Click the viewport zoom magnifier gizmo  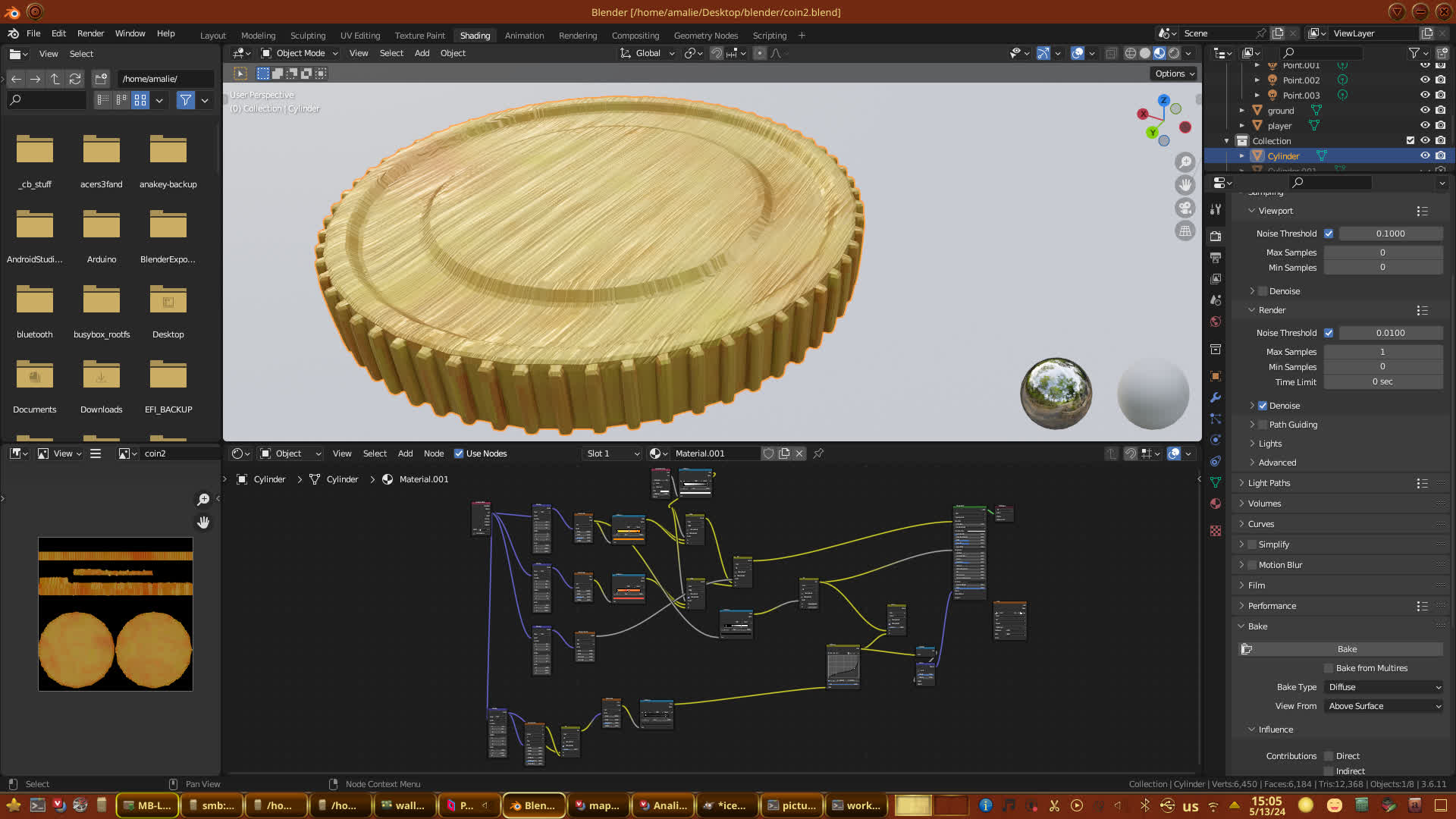coord(1185,162)
